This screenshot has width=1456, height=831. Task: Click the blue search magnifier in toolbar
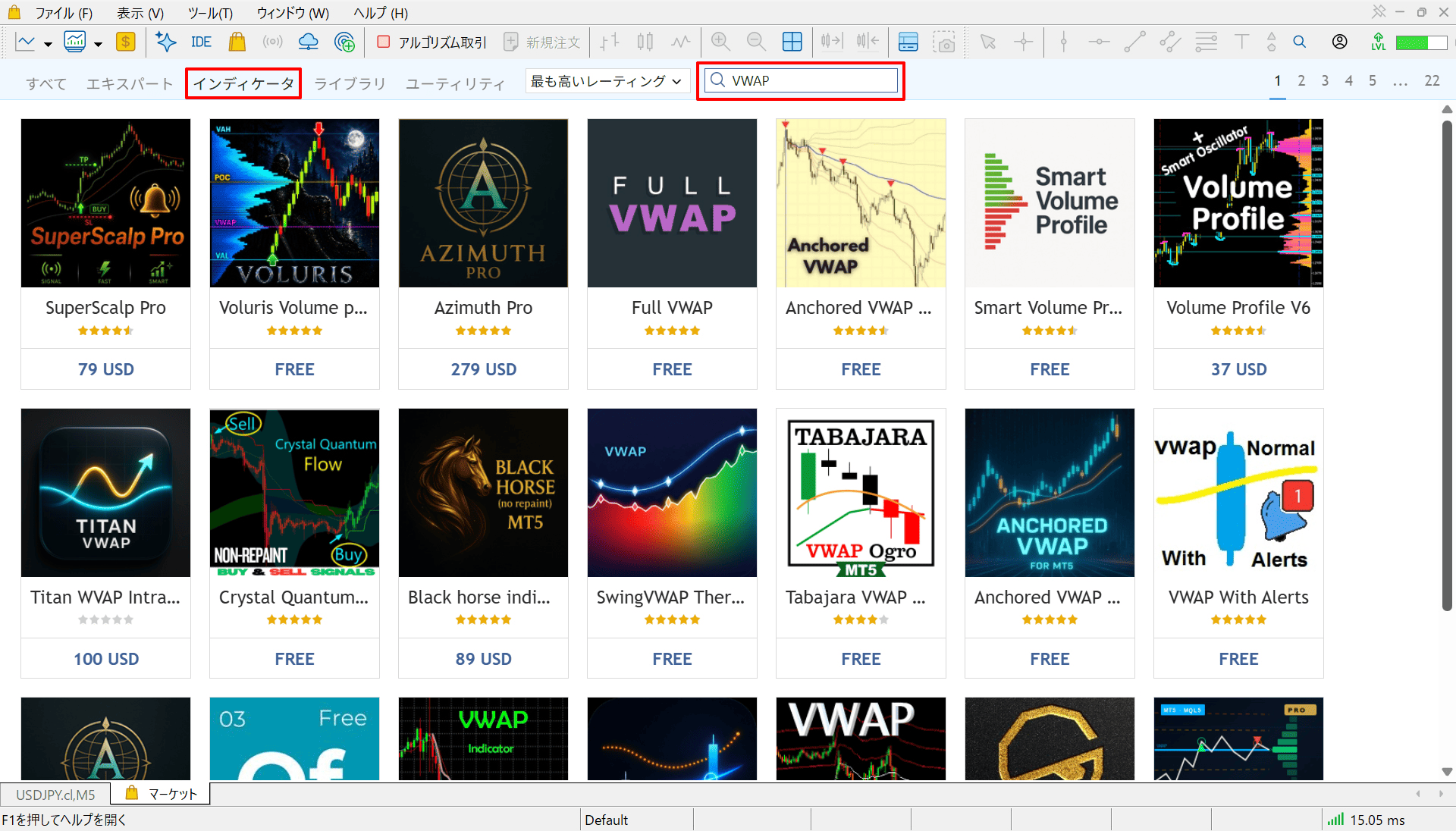1300,42
